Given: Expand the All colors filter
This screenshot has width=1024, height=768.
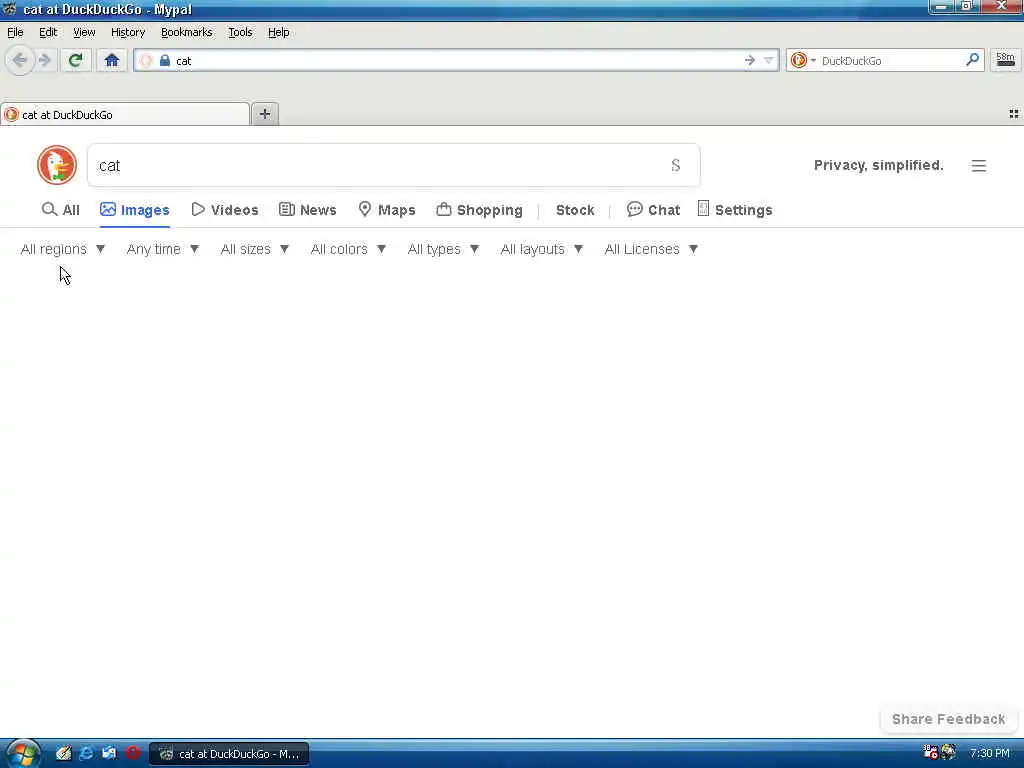Looking at the screenshot, I should coord(348,249).
